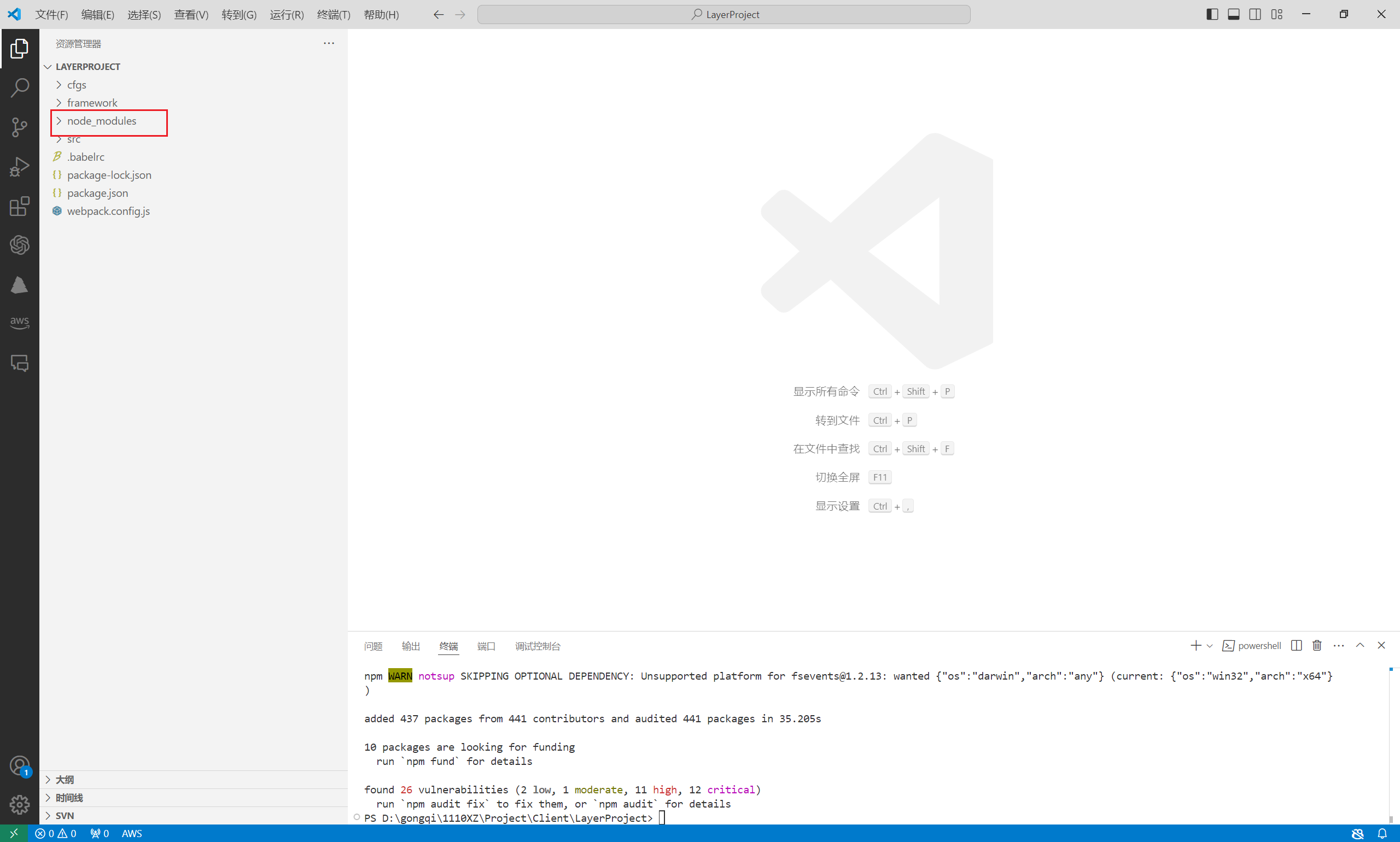Image resolution: width=1400 pixels, height=842 pixels.
Task: Expand the 时间线 timeline section
Action: (195, 798)
